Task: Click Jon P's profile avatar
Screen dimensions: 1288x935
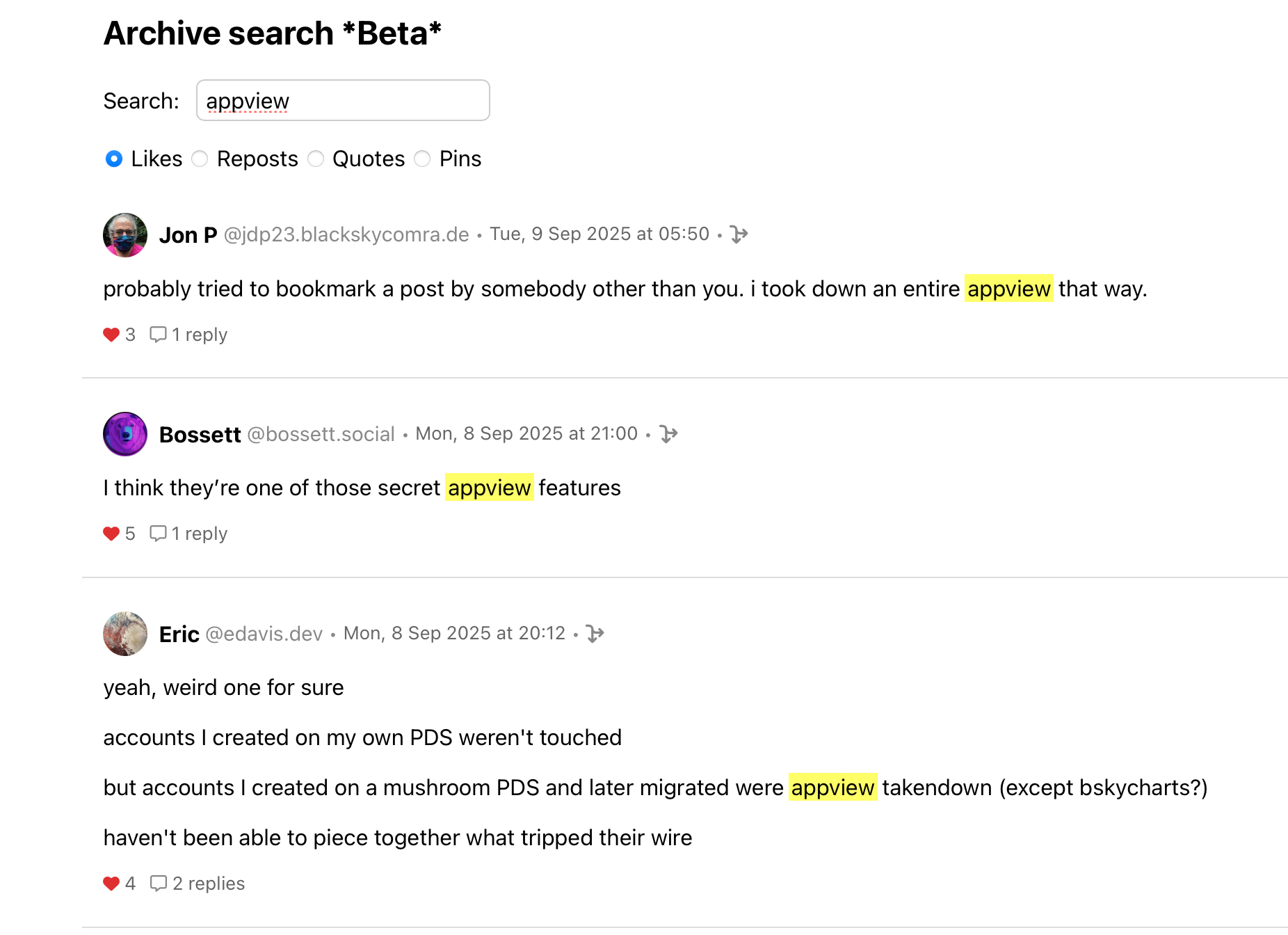Action: point(125,235)
